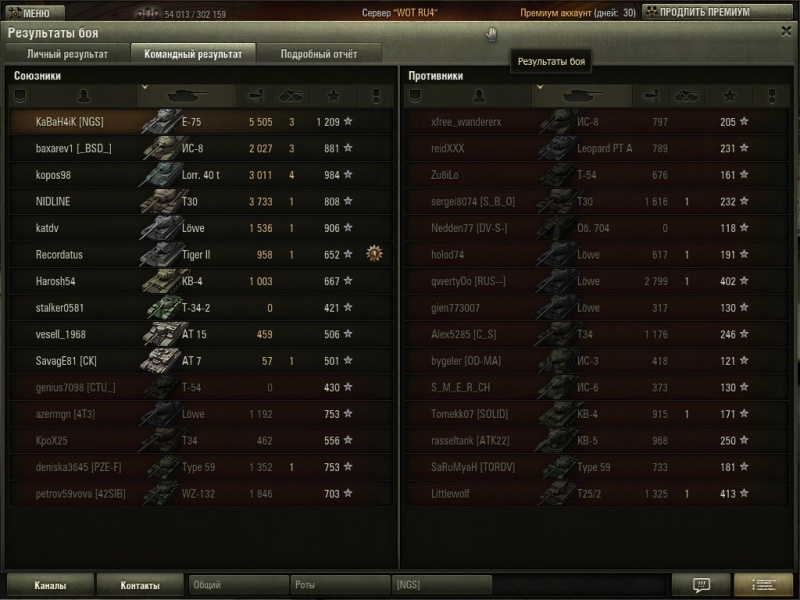Switch to Личный результат tab
Screen dimensions: 800x600
point(67,54)
